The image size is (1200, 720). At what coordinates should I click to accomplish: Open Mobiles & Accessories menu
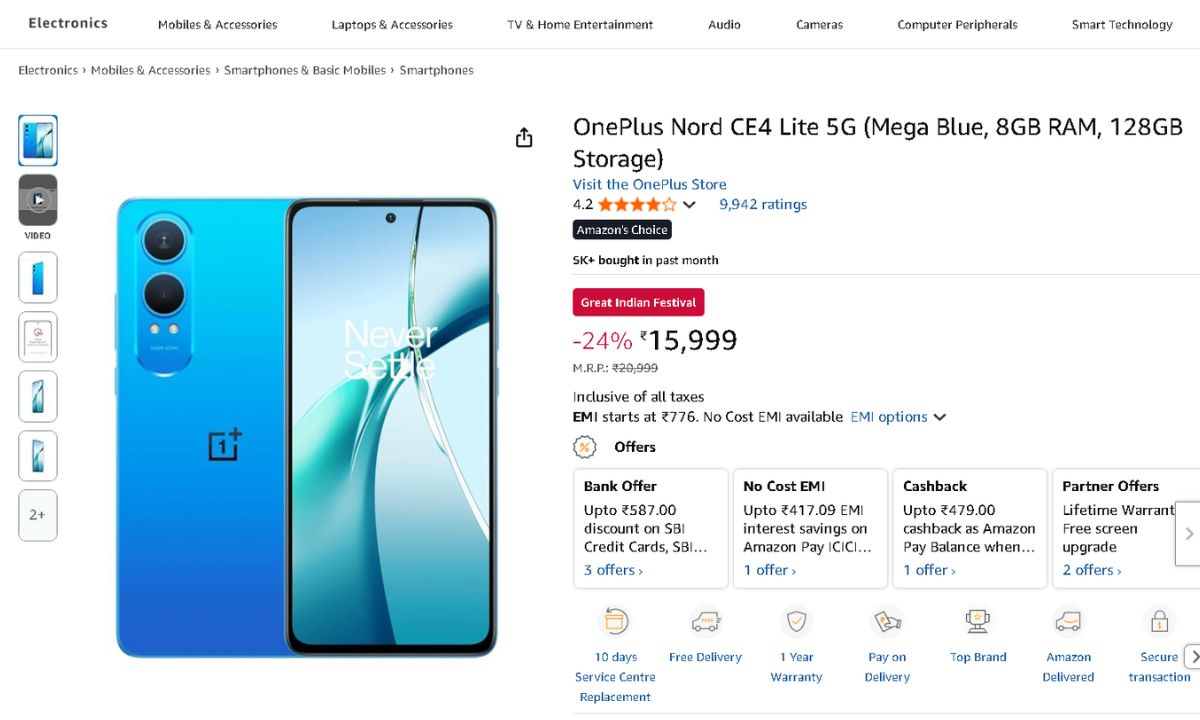[x=217, y=24]
